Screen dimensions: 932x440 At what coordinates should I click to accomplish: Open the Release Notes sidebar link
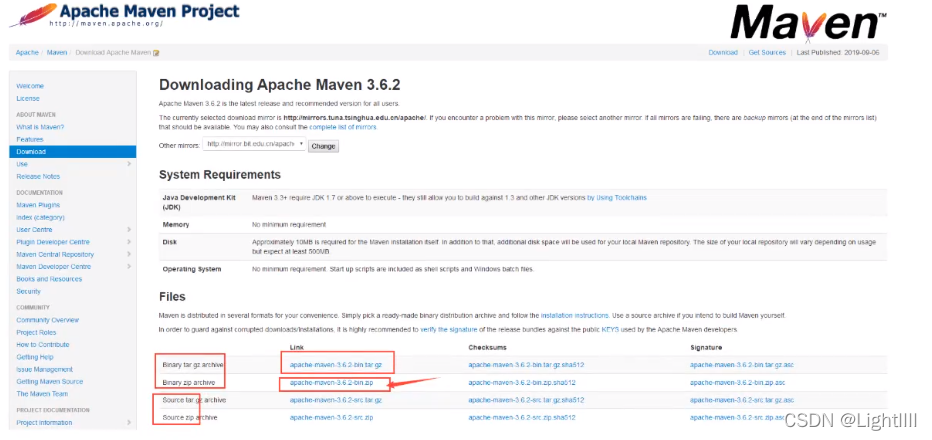38,177
